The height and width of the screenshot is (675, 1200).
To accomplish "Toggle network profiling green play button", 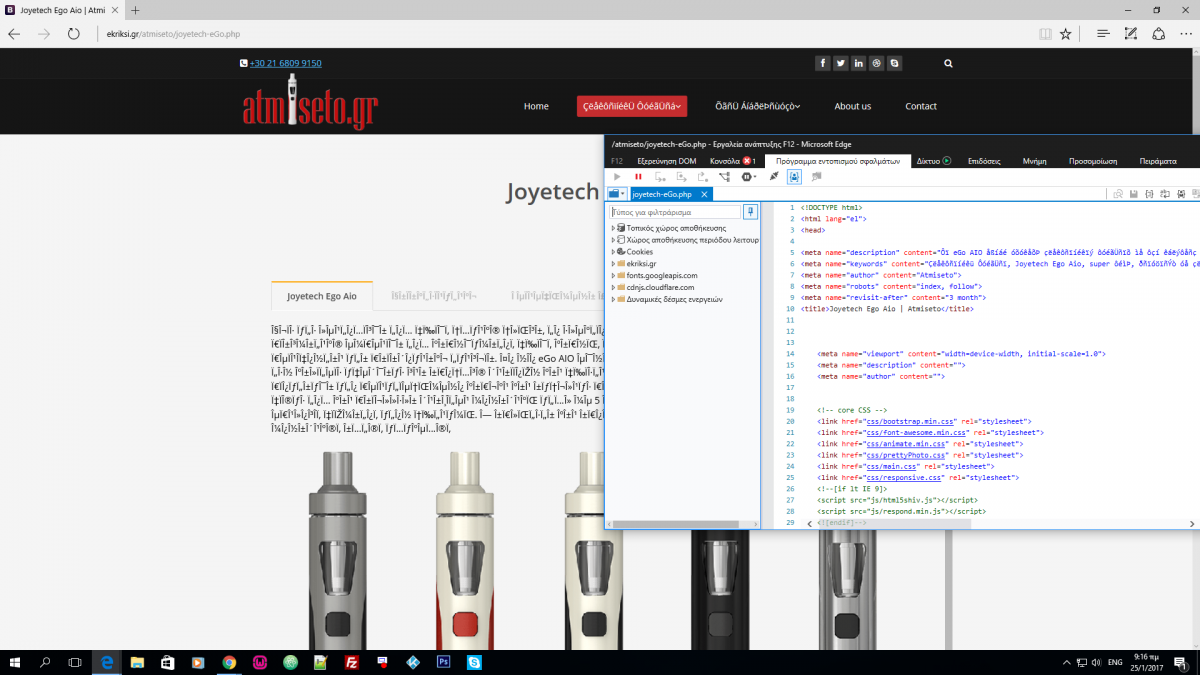I will pyautogui.click(x=946, y=160).
